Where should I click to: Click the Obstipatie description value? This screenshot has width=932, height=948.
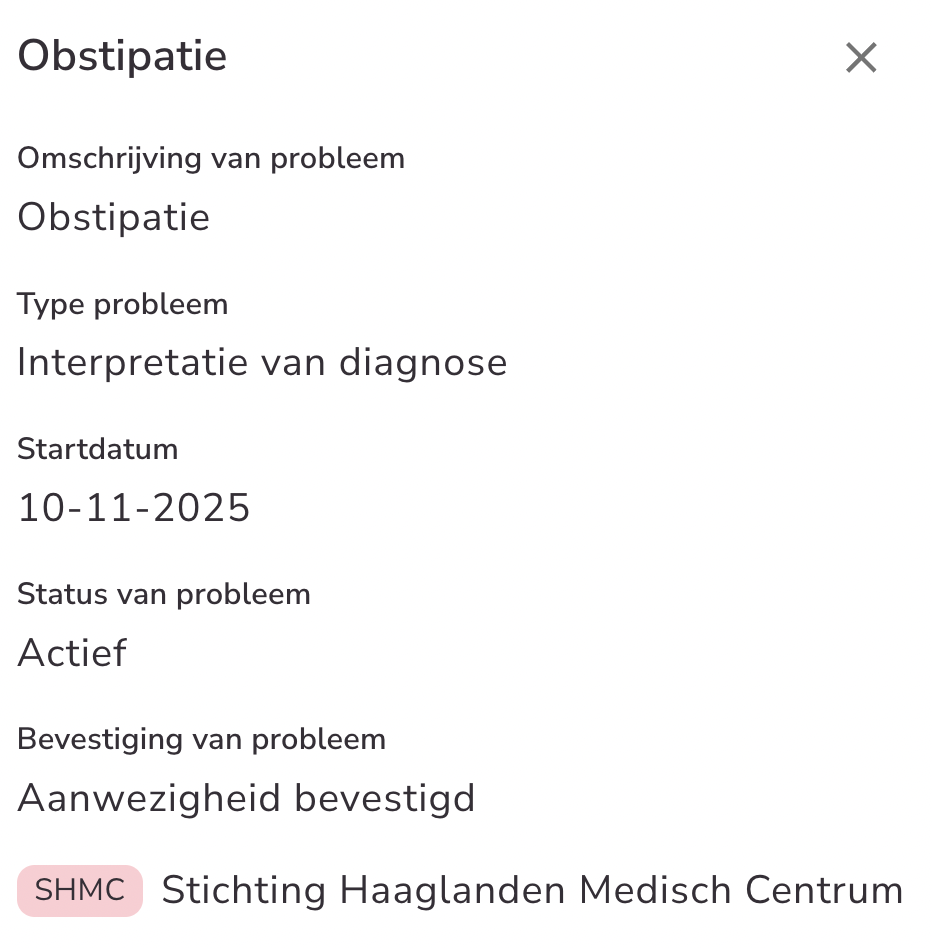click(x=114, y=217)
